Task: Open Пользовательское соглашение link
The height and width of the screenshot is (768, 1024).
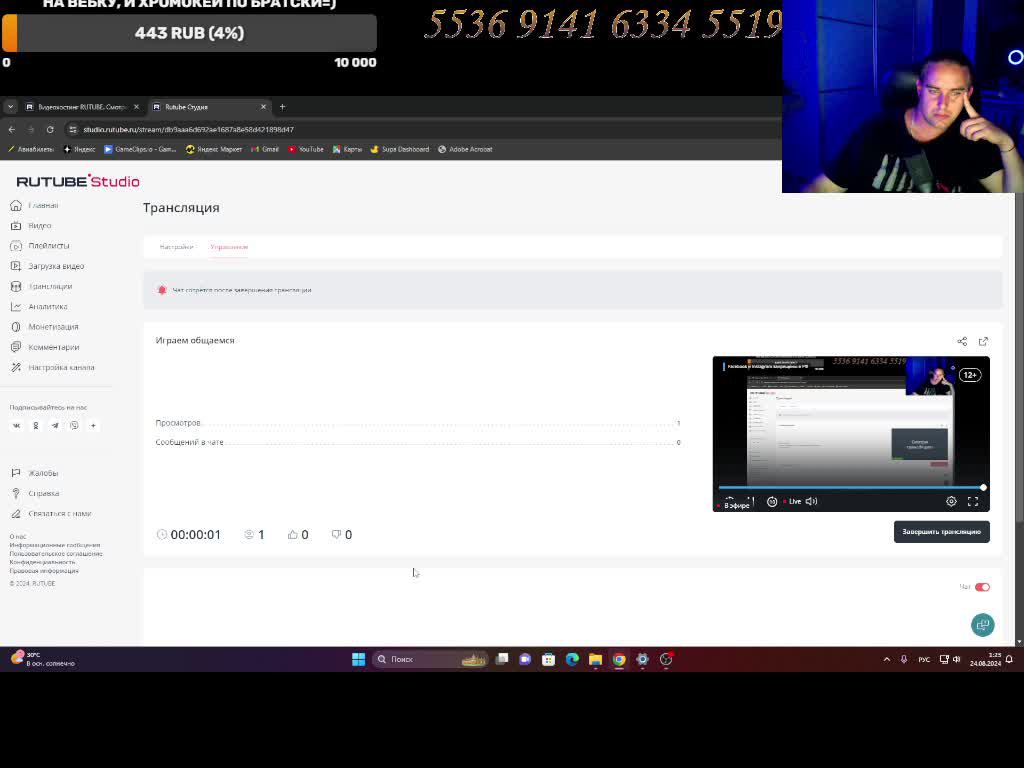Action: 56,554
